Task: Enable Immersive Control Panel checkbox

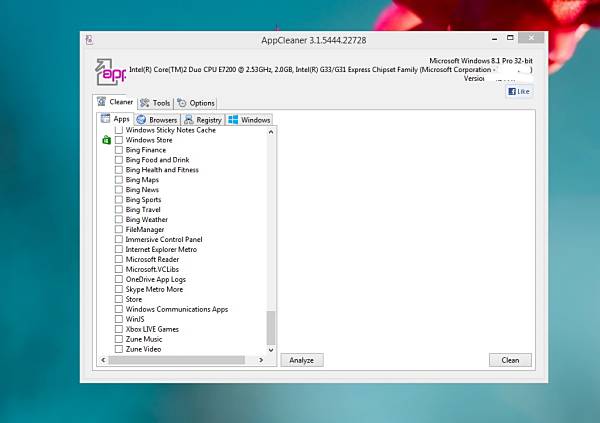Action: [x=119, y=239]
